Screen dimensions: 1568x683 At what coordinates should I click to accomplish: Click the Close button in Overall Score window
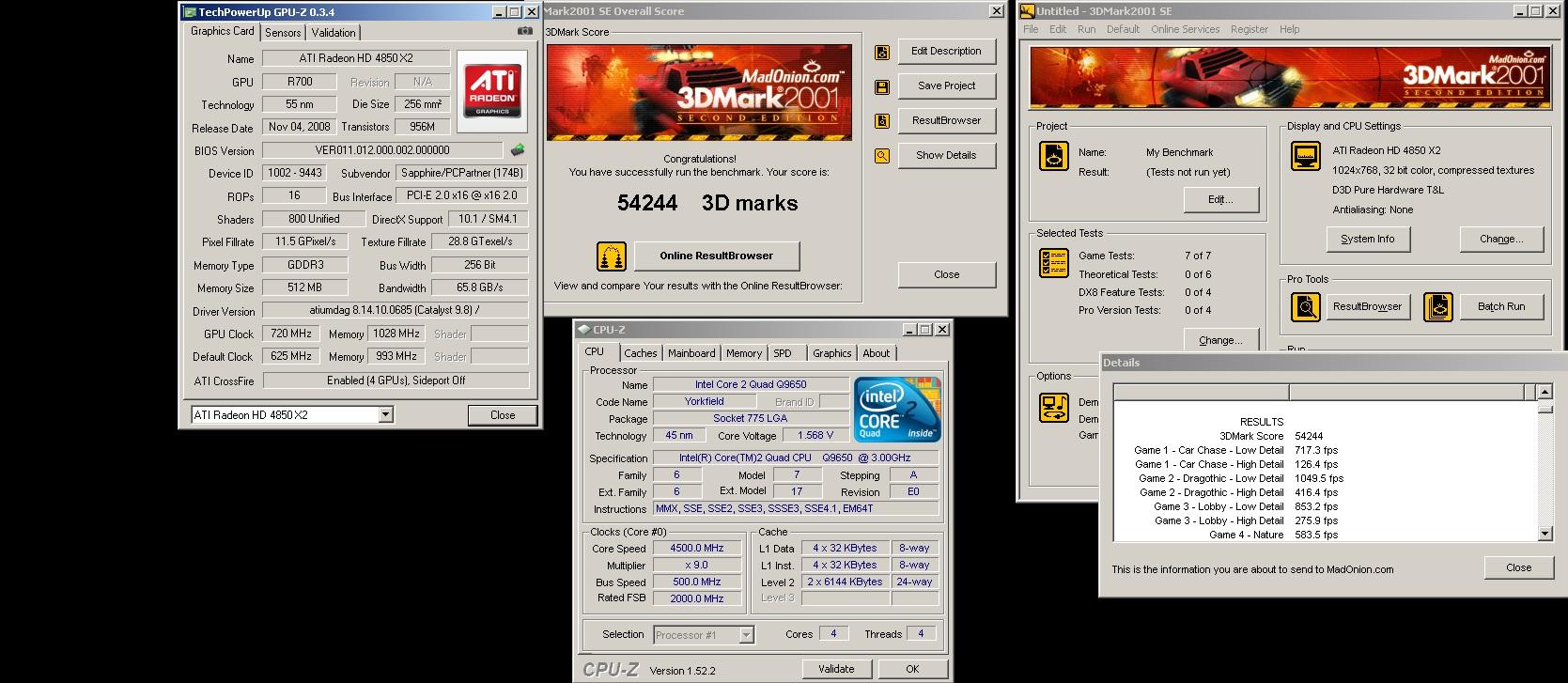(946, 274)
